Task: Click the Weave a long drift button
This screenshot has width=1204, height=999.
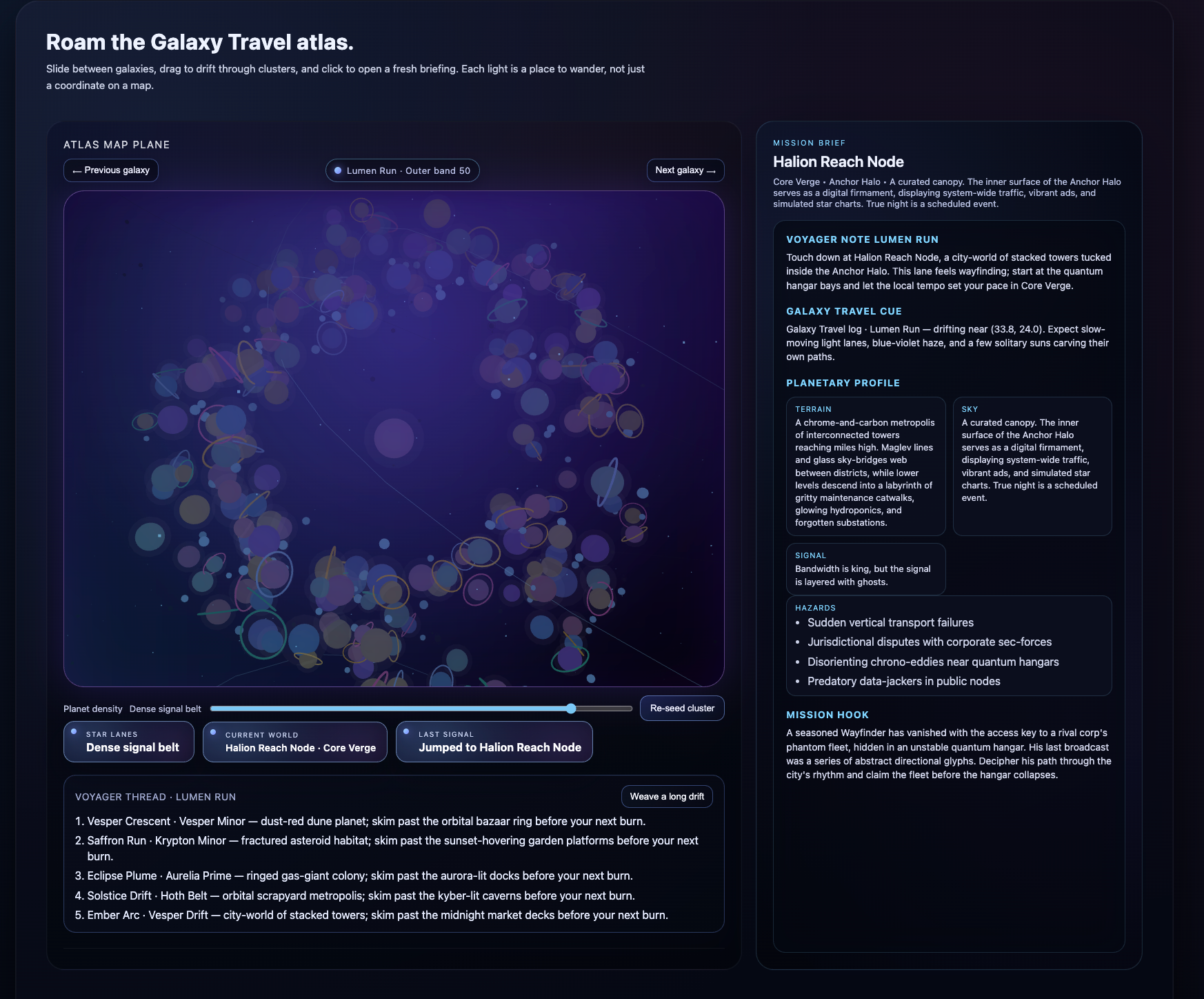Action: (666, 797)
